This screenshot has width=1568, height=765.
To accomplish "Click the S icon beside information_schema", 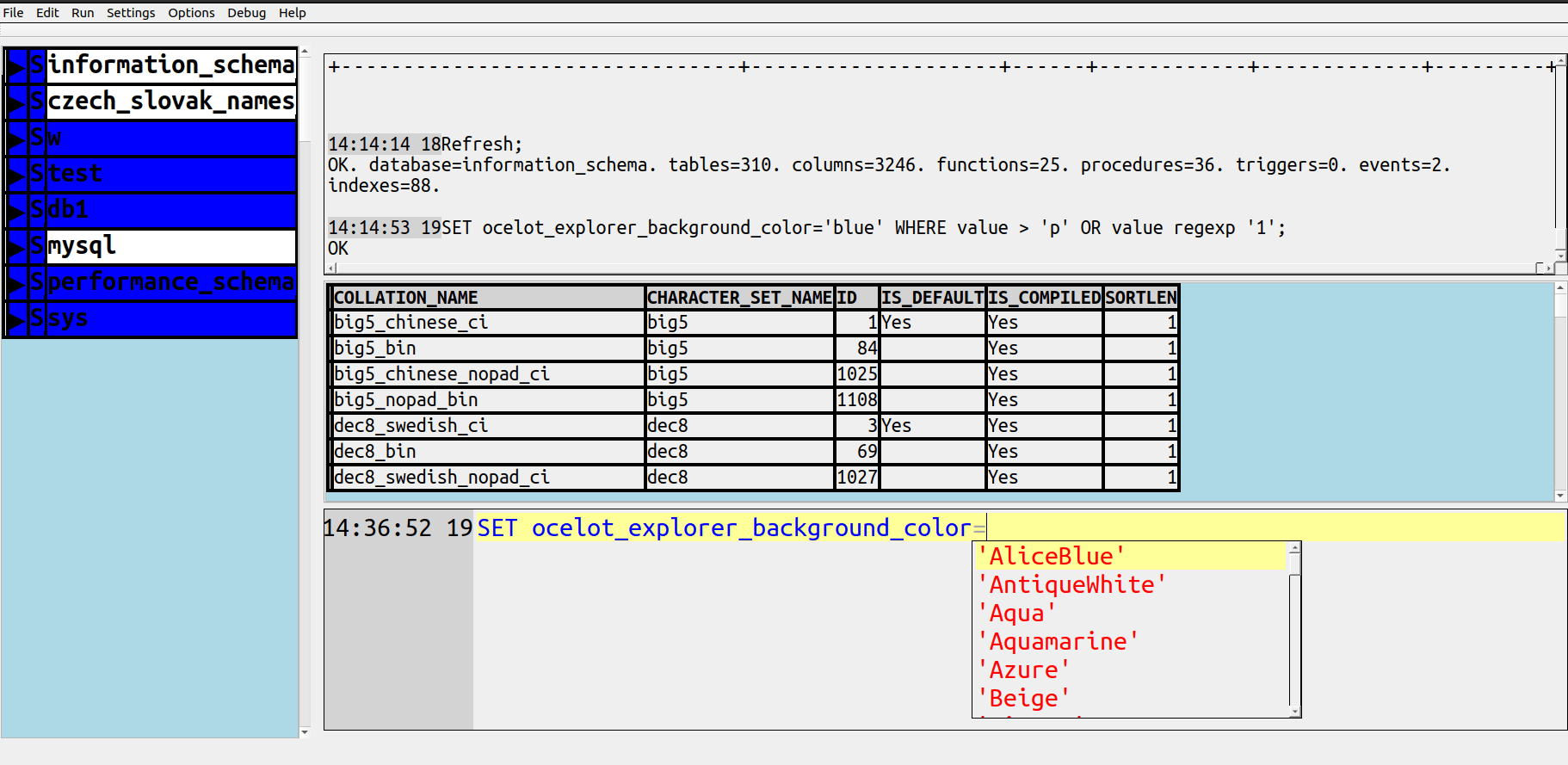I will tap(37, 65).
